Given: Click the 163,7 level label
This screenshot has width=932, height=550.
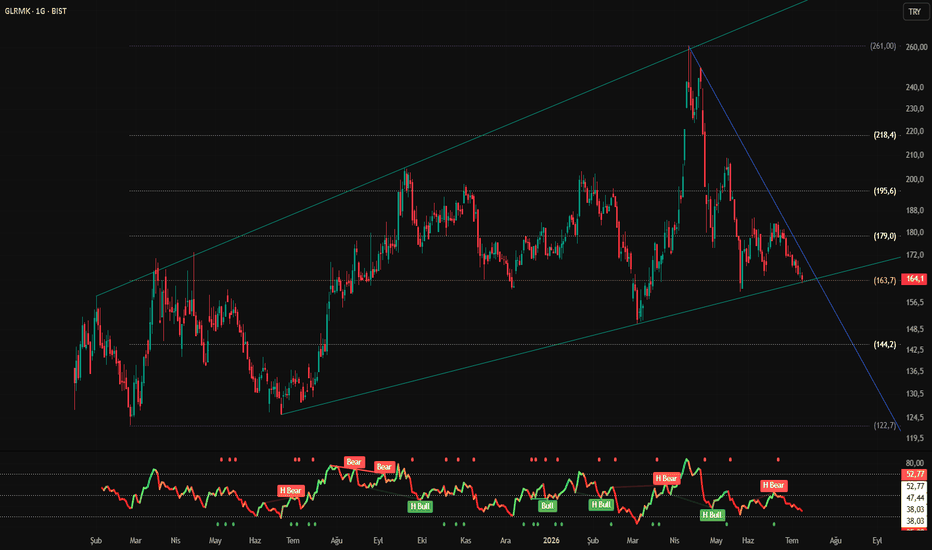Looking at the screenshot, I should (x=884, y=280).
